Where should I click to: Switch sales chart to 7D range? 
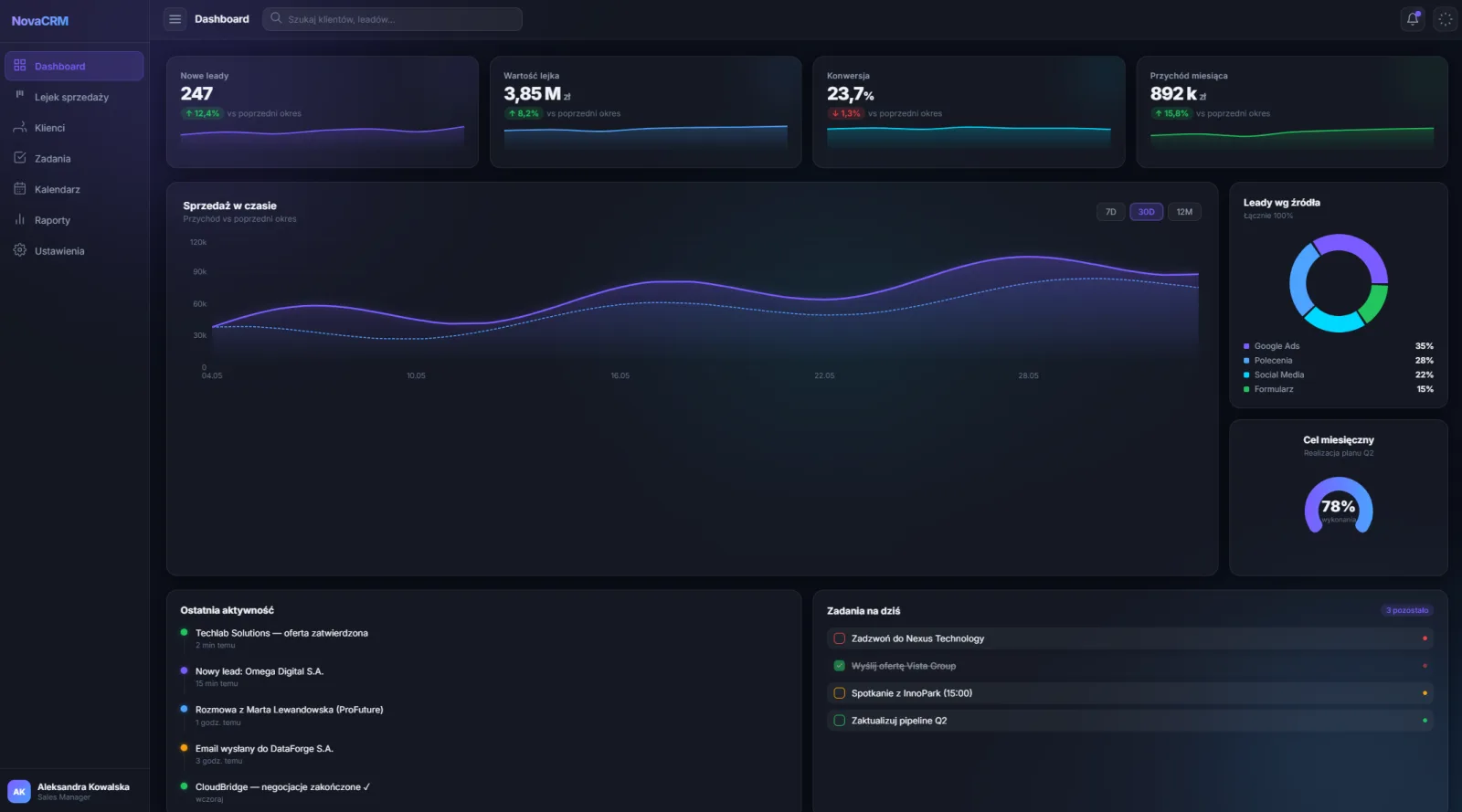1110,212
